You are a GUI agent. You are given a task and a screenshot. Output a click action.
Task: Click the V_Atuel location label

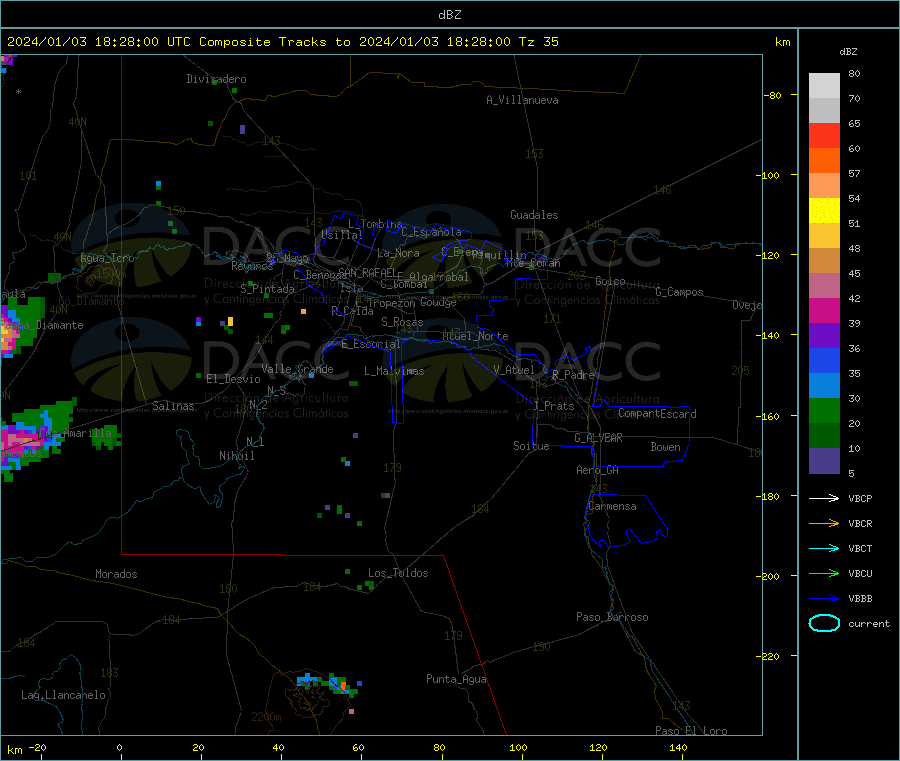[514, 370]
